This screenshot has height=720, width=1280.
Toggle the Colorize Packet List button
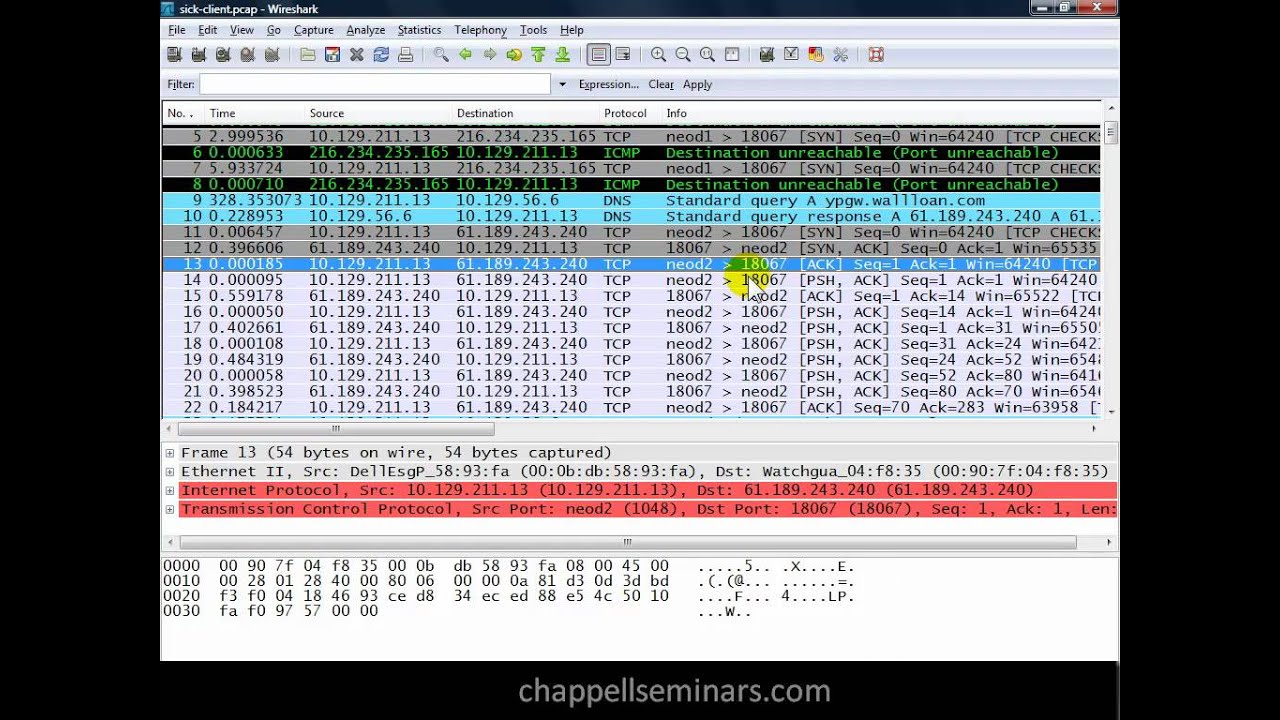click(597, 54)
